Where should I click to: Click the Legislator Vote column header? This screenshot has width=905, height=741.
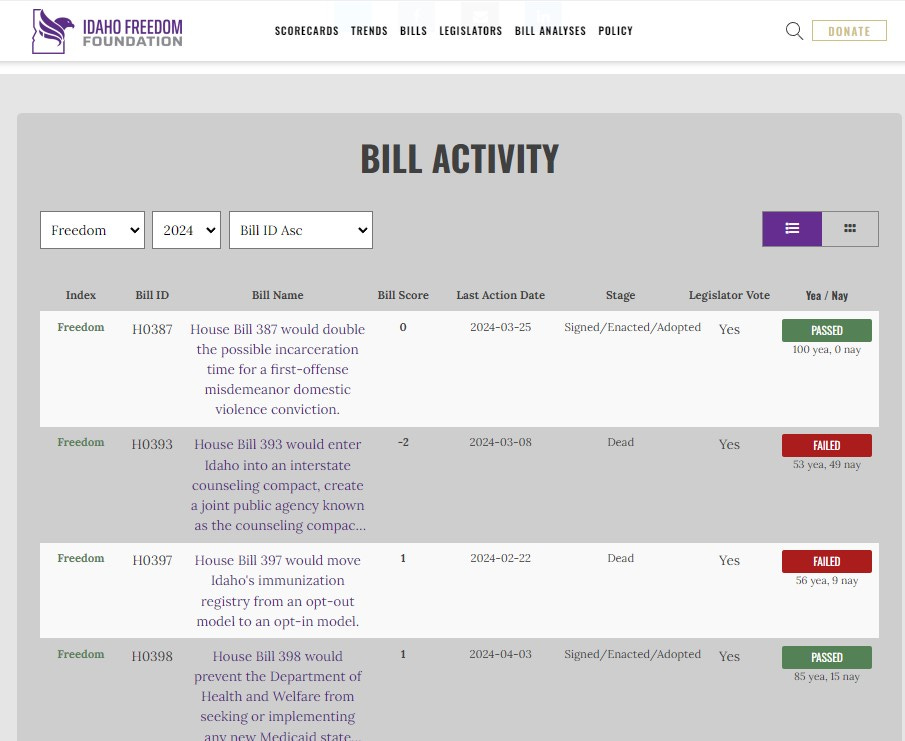(x=729, y=295)
